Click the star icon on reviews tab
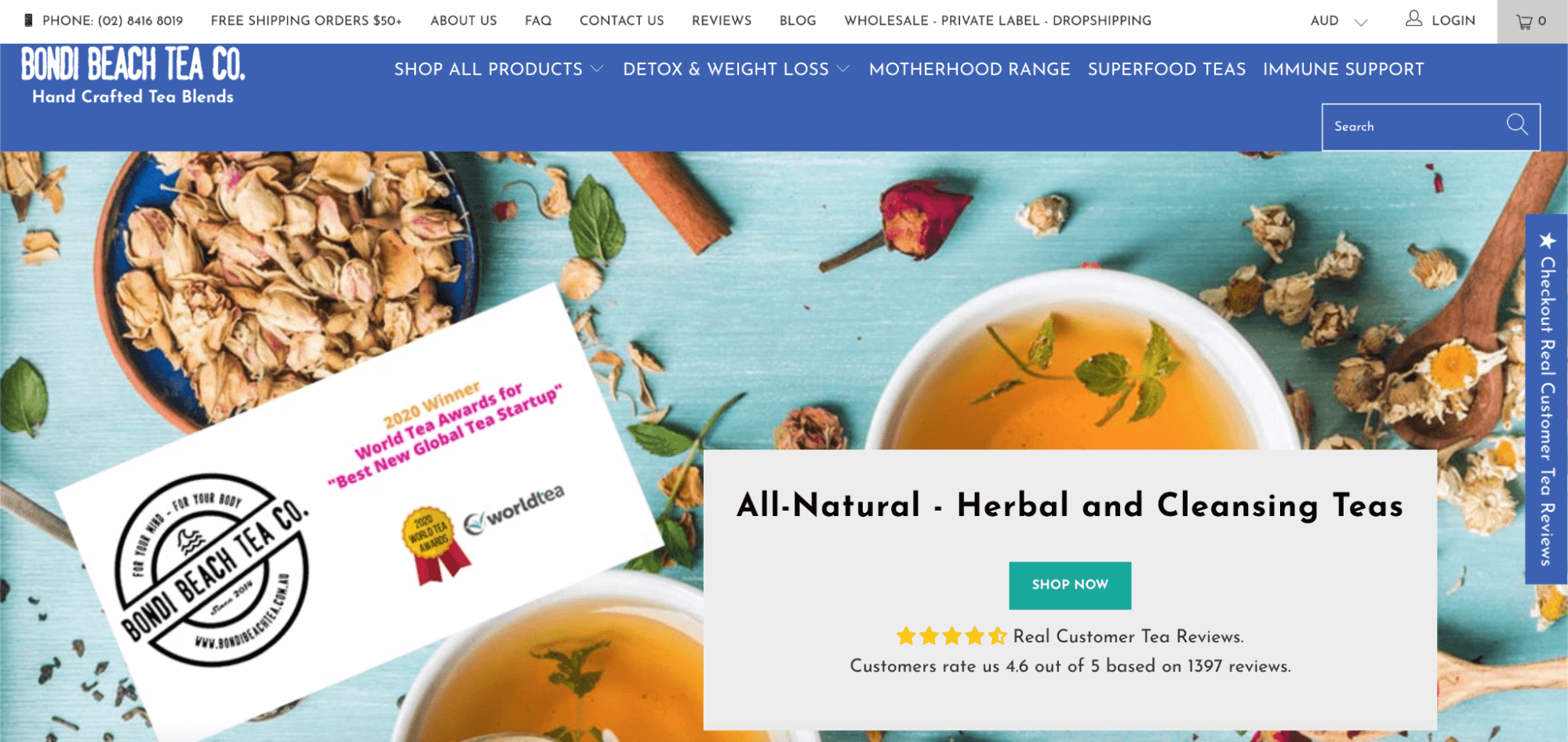This screenshot has height=742, width=1568. (x=1547, y=240)
